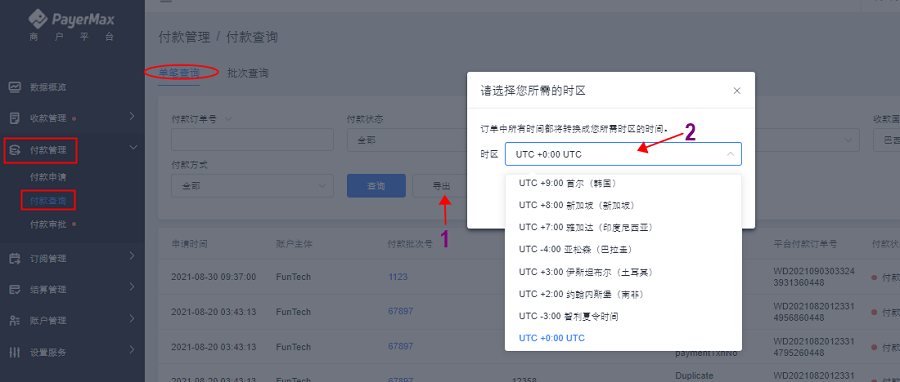Click the 账户管理 account icon
This screenshot has width=900, height=382.
[x=15, y=321]
